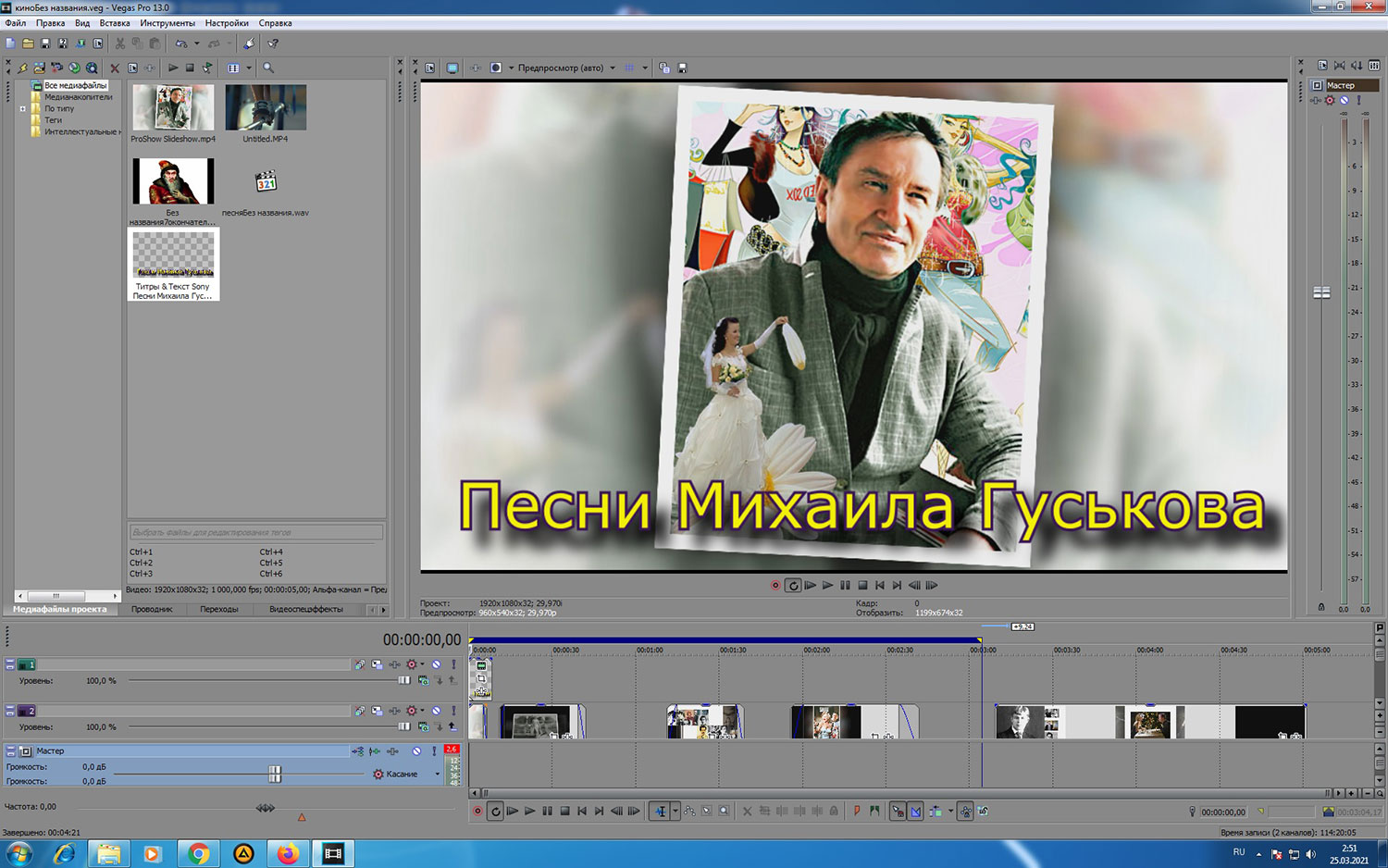Solo video track 2

[453, 711]
